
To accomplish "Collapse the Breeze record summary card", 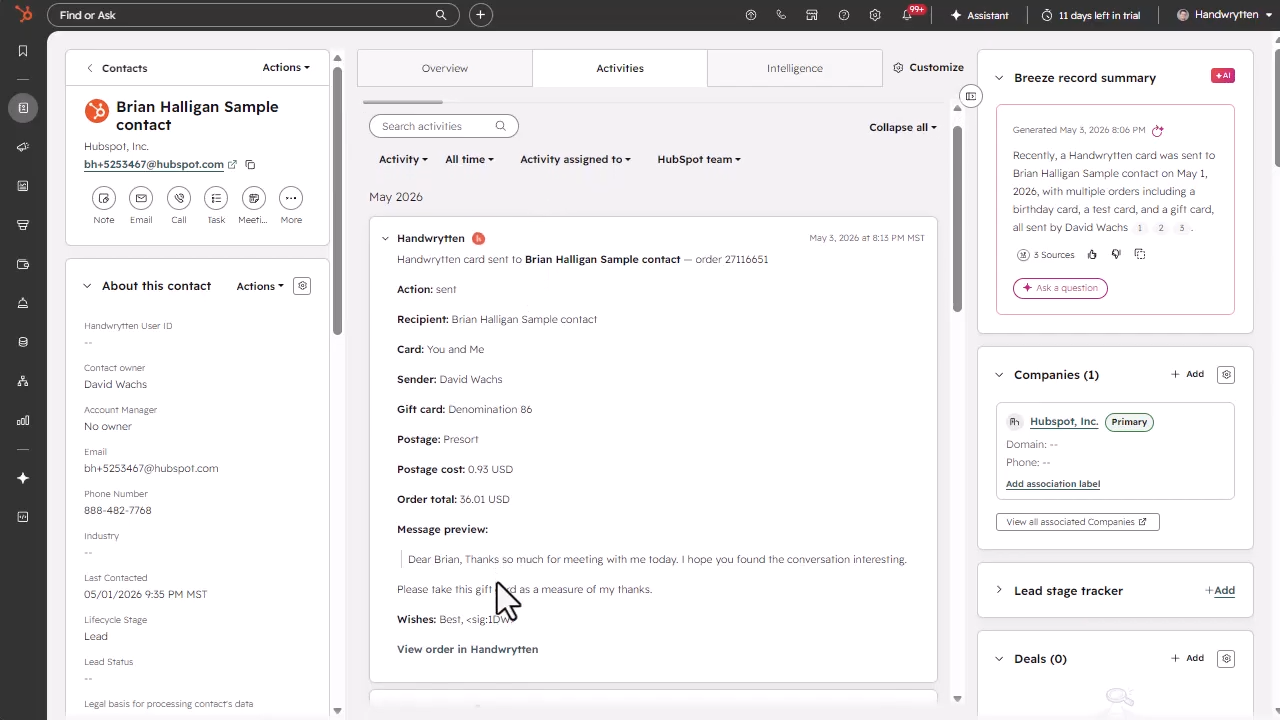I will click(998, 78).
